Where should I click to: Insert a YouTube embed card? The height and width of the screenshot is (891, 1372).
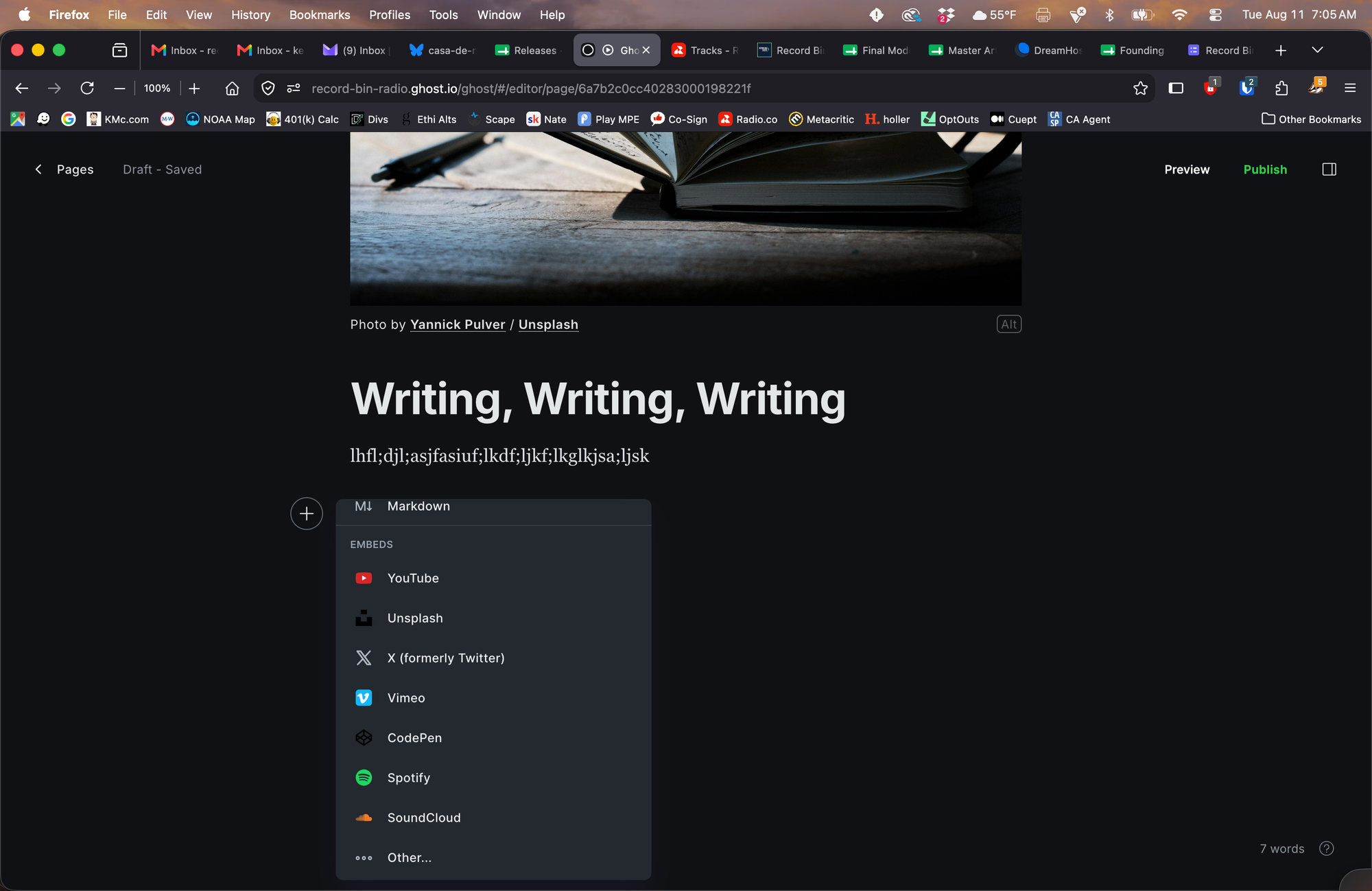point(493,578)
